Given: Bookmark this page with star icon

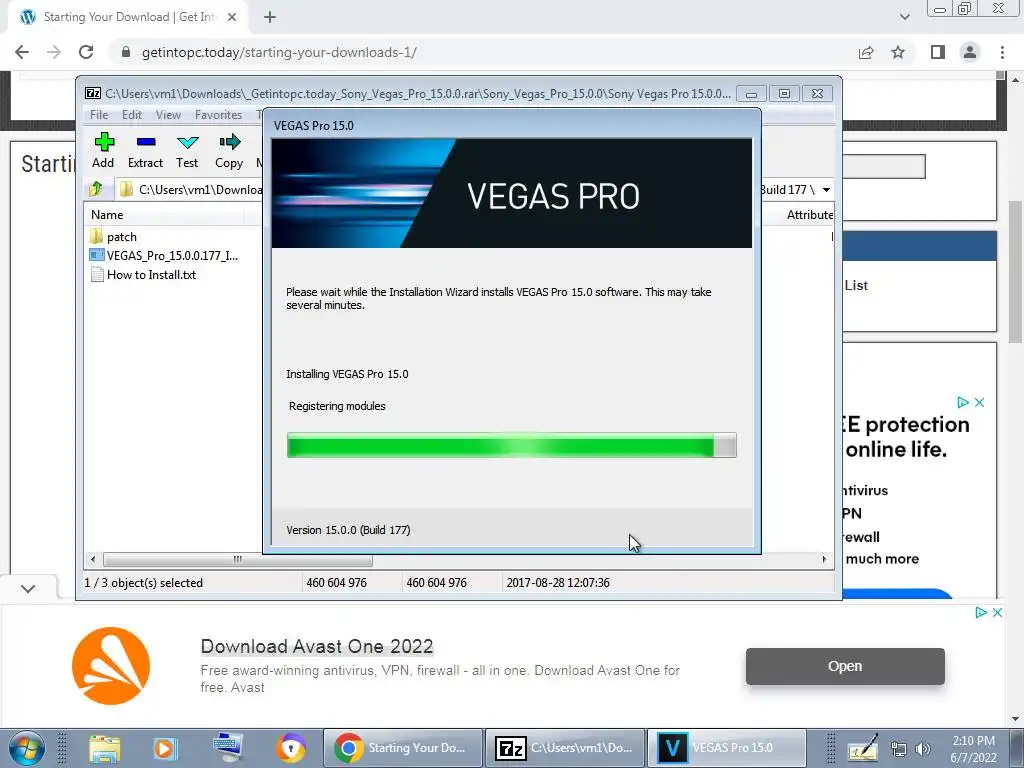Looking at the screenshot, I should [899, 52].
